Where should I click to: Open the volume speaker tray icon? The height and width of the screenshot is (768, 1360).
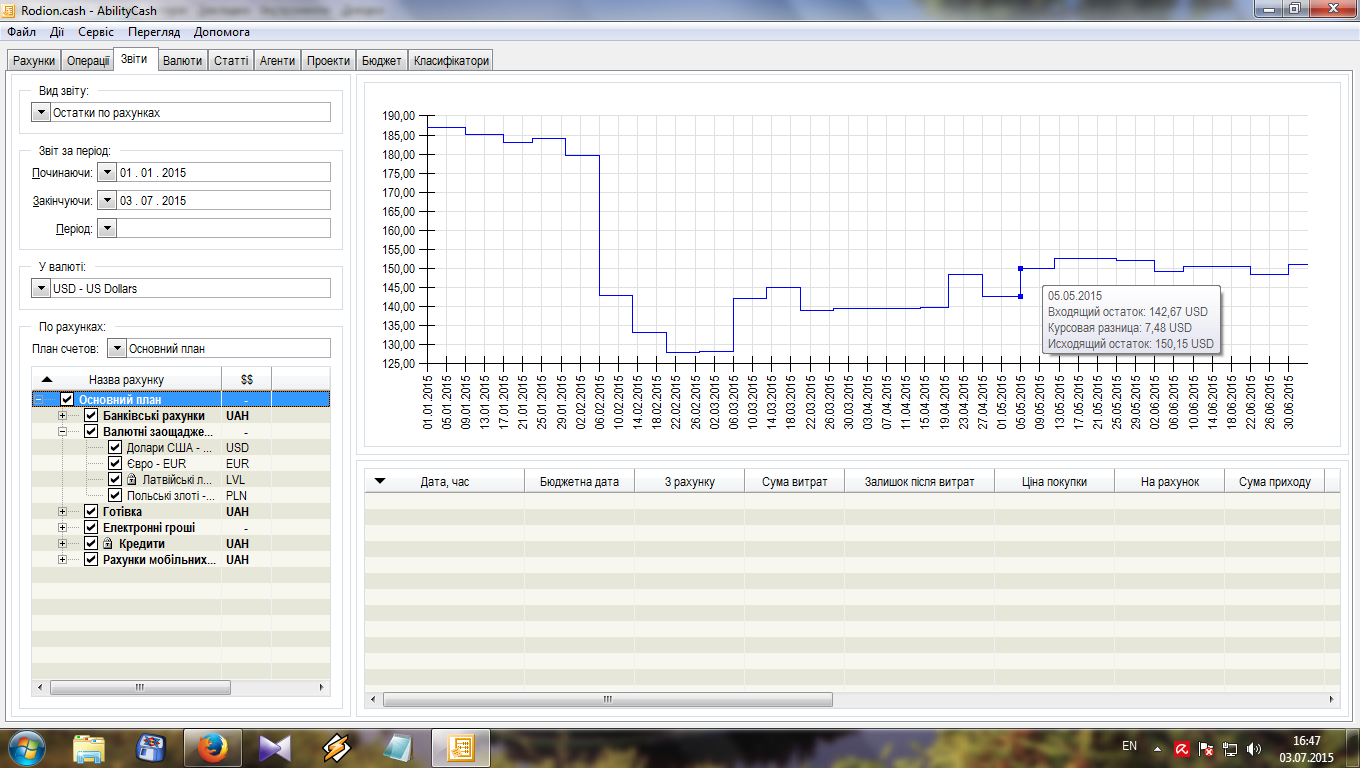pyautogui.click(x=1254, y=747)
